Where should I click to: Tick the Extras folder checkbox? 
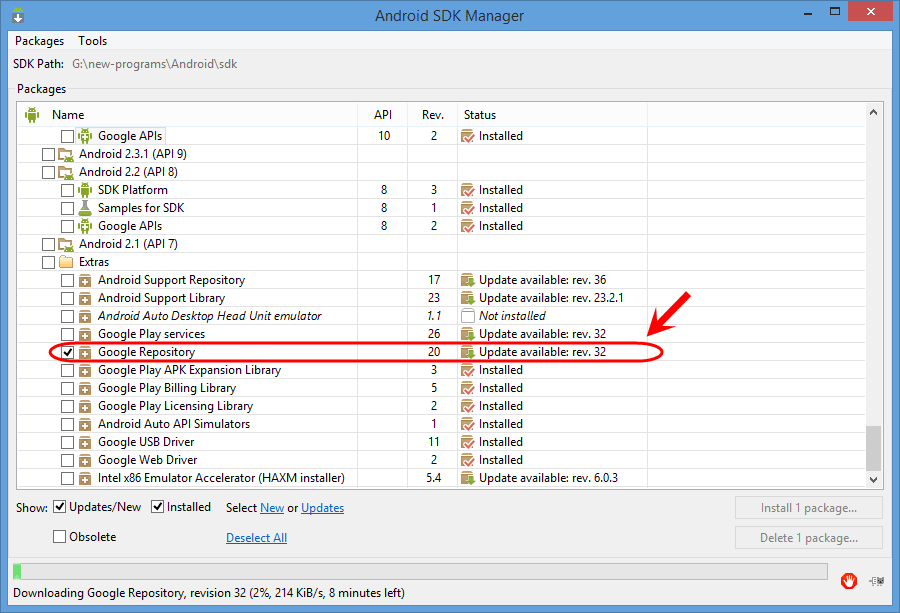tap(48, 262)
